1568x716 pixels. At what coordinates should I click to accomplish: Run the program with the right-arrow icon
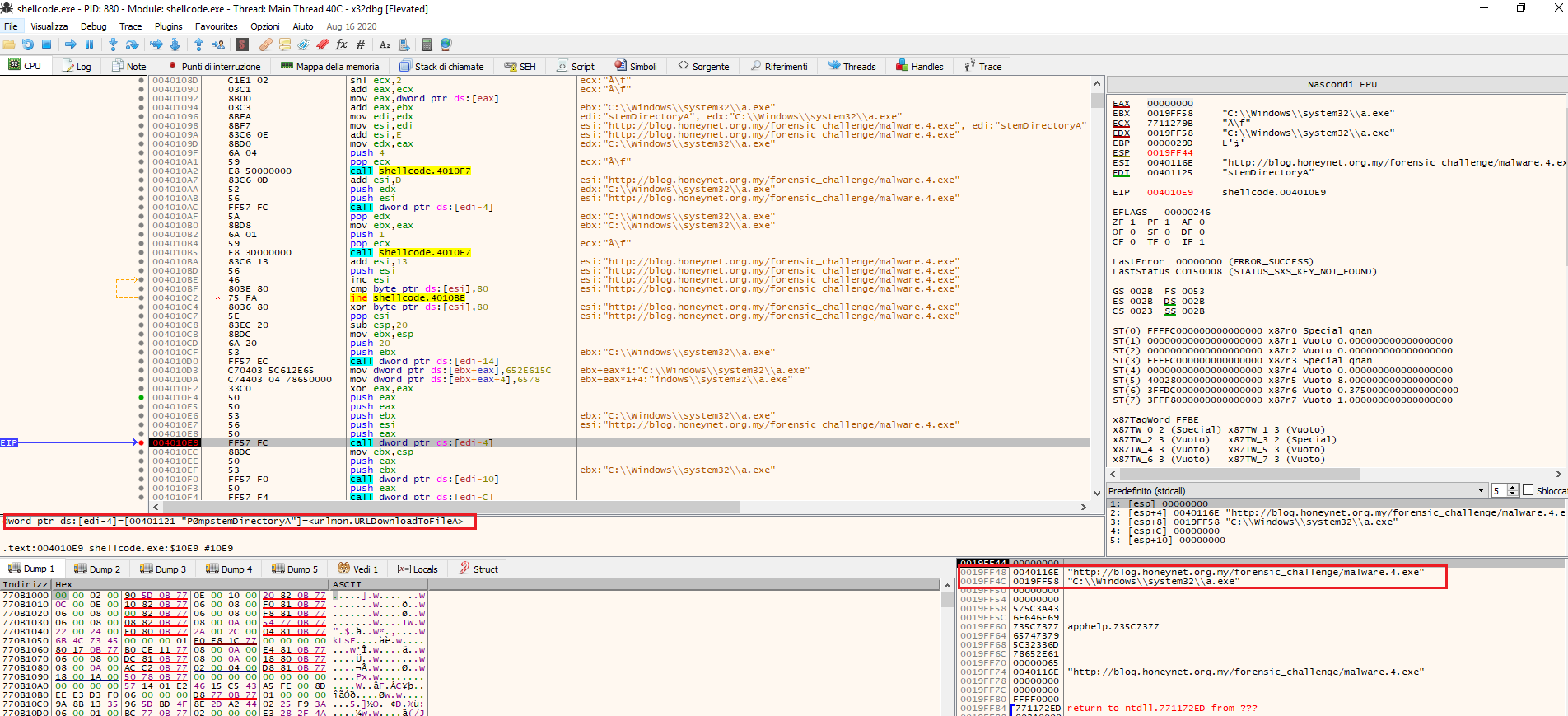tap(71, 44)
